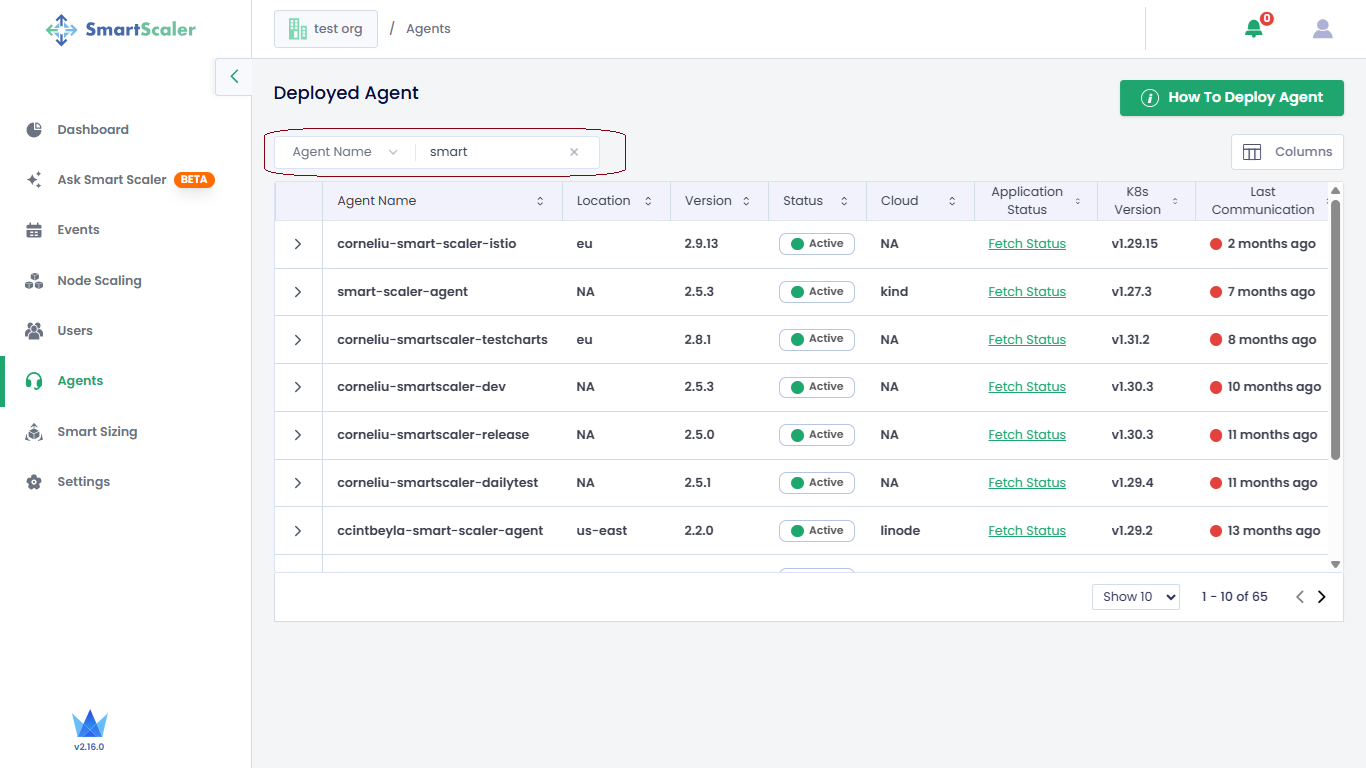Expand the ccintbeyla-smart-scaler-agent row
Image resolution: width=1366 pixels, height=768 pixels.
pyautogui.click(x=298, y=531)
